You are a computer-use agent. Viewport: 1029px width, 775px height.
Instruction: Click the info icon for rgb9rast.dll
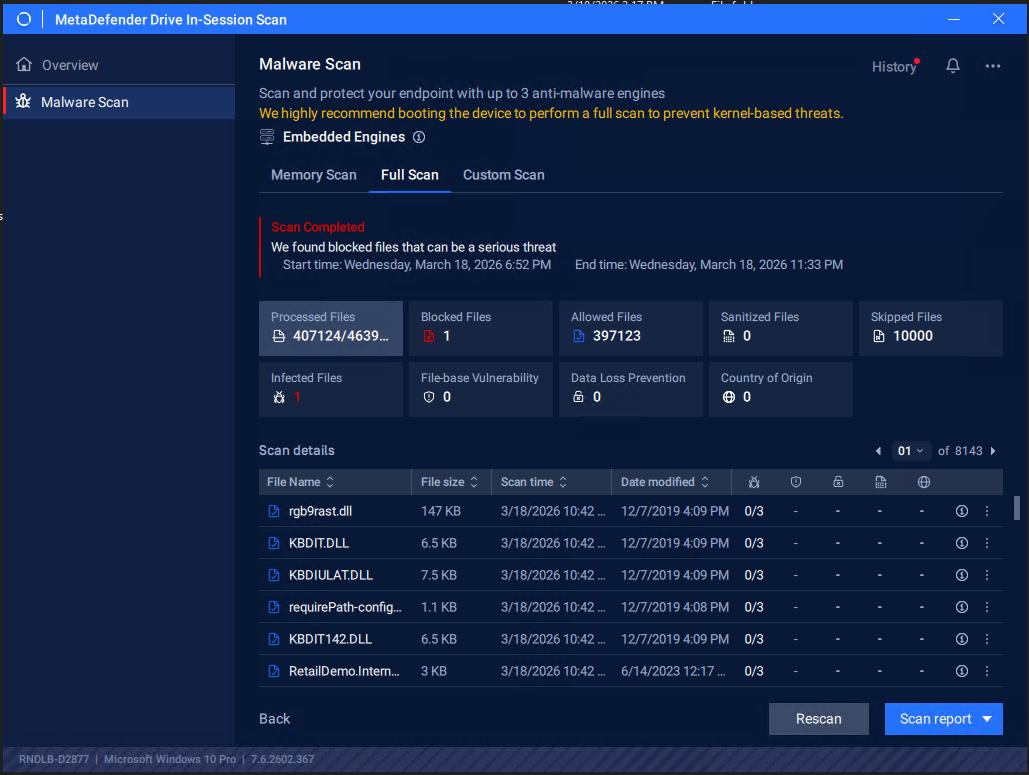click(x=962, y=511)
